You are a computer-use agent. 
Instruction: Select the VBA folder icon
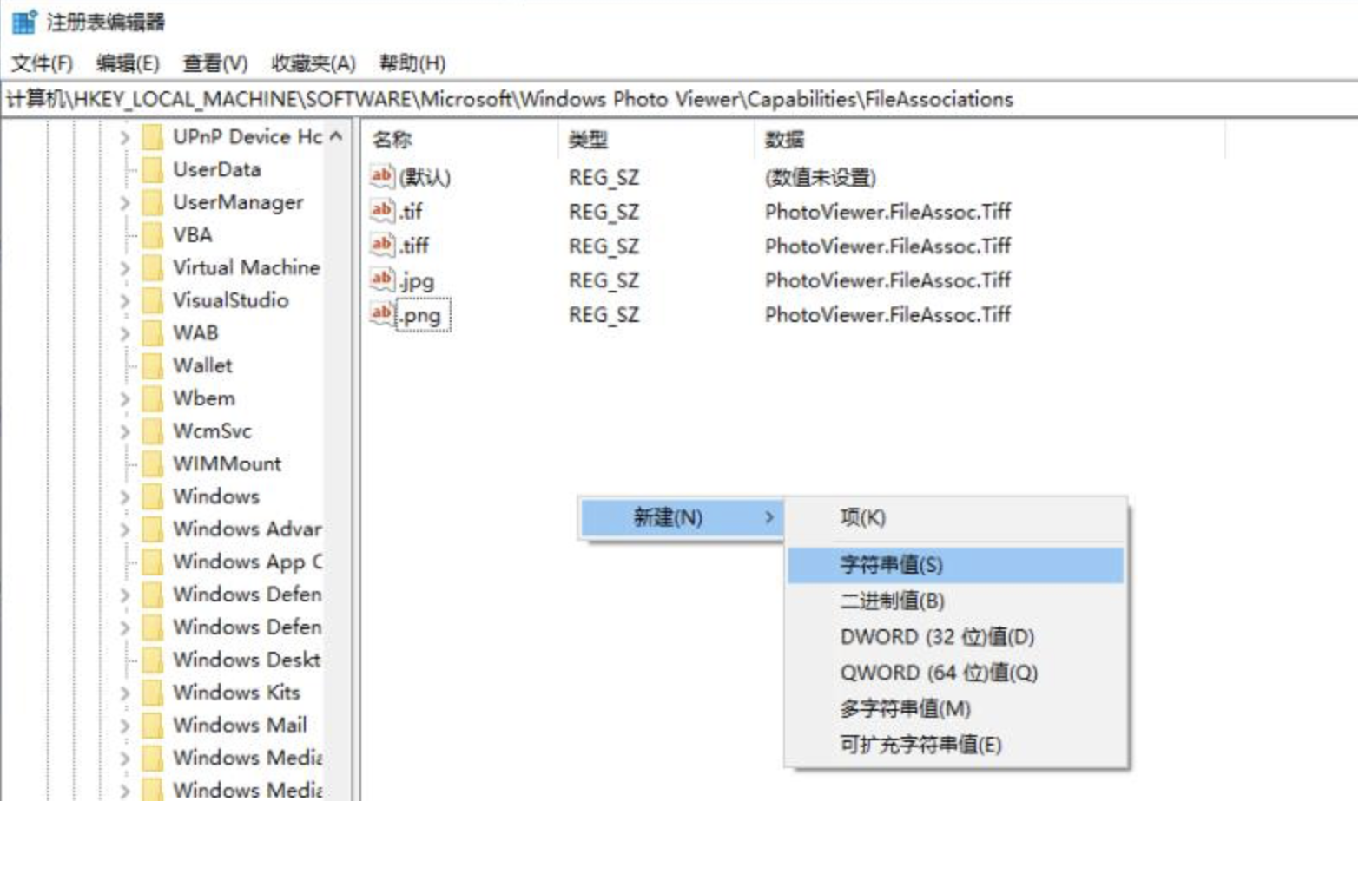[153, 235]
